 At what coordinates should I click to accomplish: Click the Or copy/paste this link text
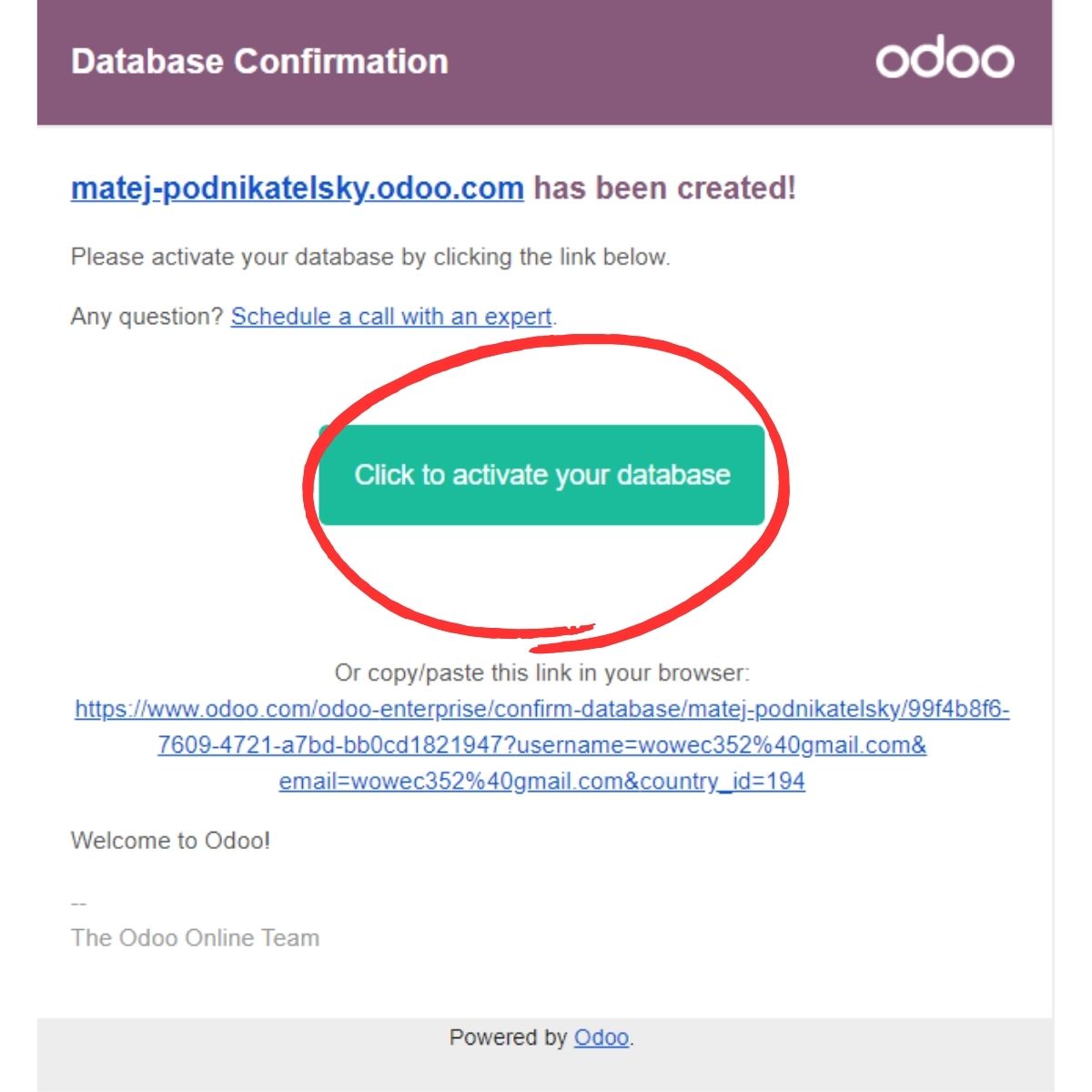542,673
